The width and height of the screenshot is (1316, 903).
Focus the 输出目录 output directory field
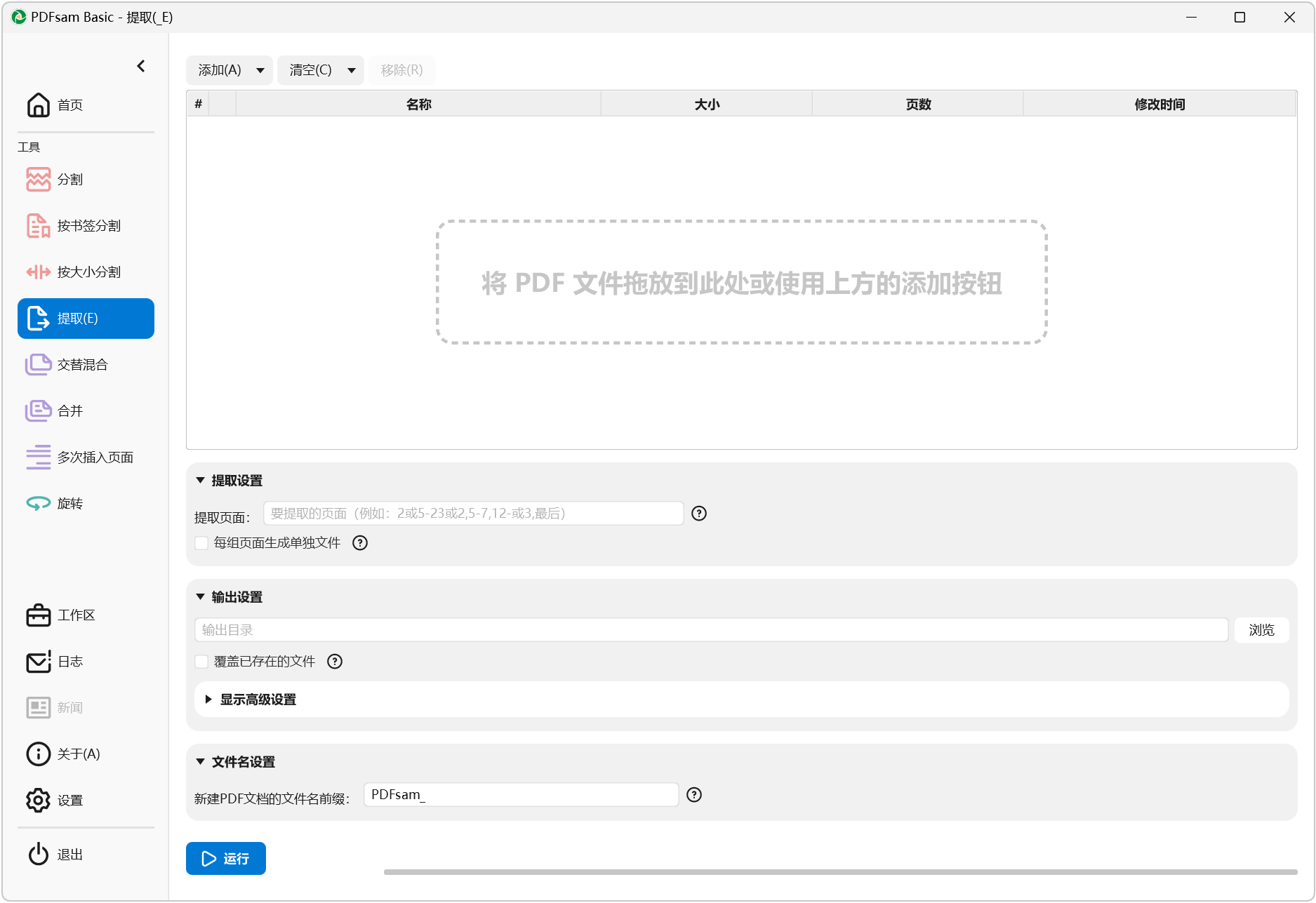tap(712, 630)
